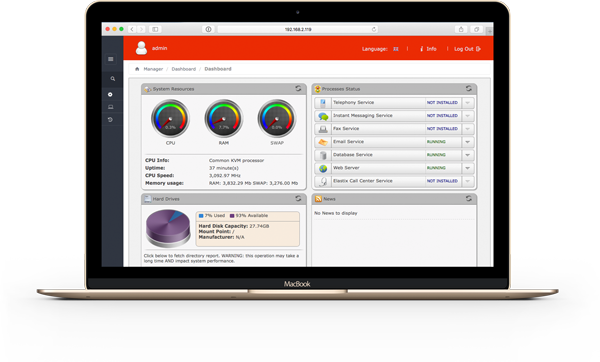Viewport: 600px width, 362px height.
Task: Refresh the Processes Status panel
Action: pyautogui.click(x=469, y=88)
